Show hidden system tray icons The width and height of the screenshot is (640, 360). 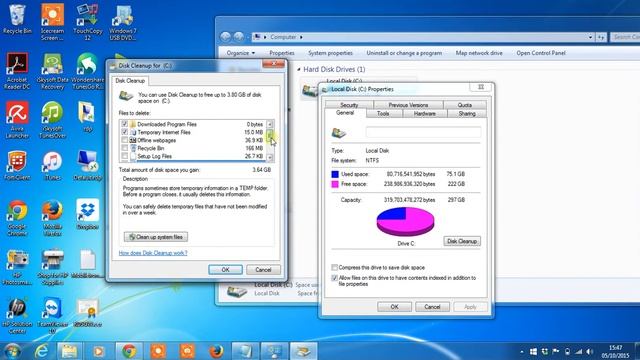(522, 351)
